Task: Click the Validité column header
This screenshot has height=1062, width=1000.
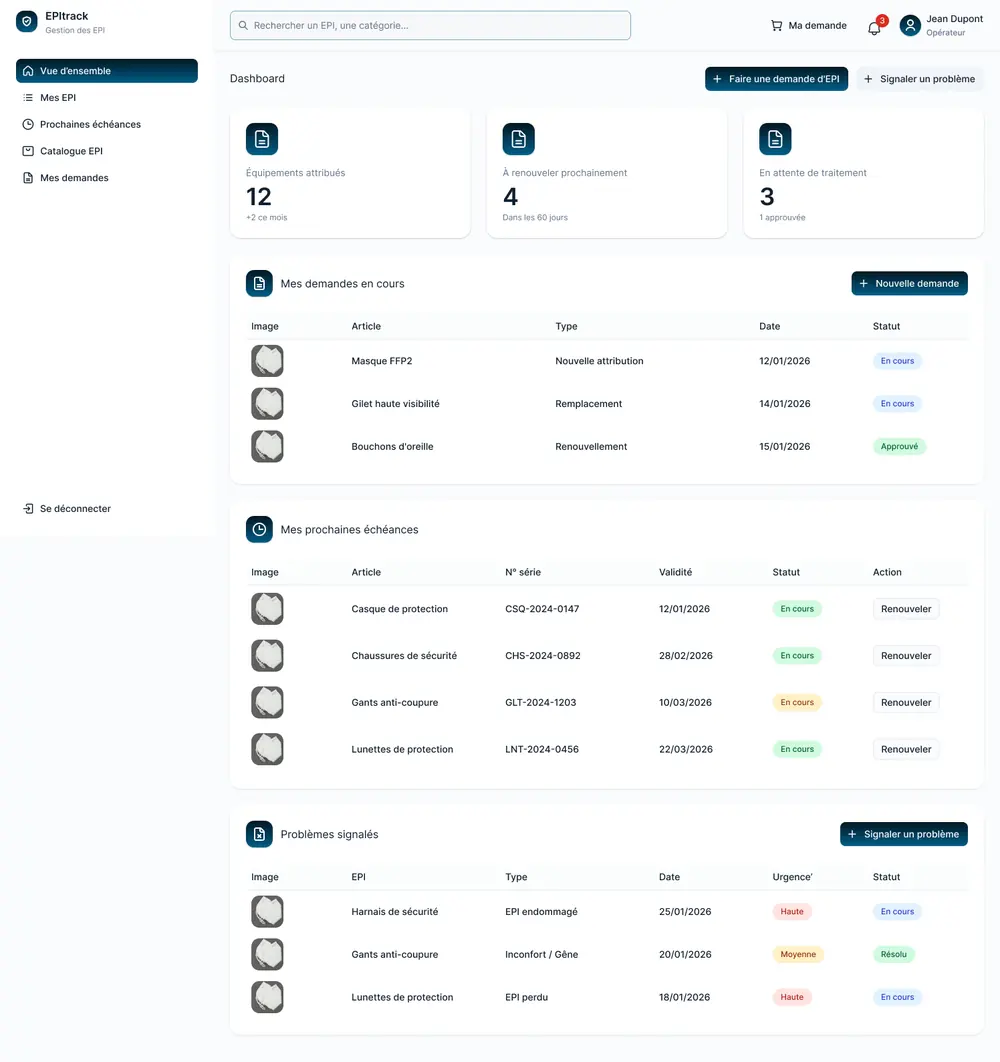Action: [x=675, y=572]
